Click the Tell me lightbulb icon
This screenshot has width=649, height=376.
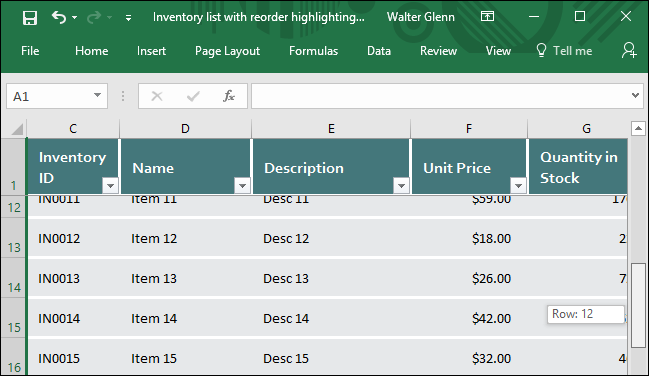pyautogui.click(x=541, y=51)
